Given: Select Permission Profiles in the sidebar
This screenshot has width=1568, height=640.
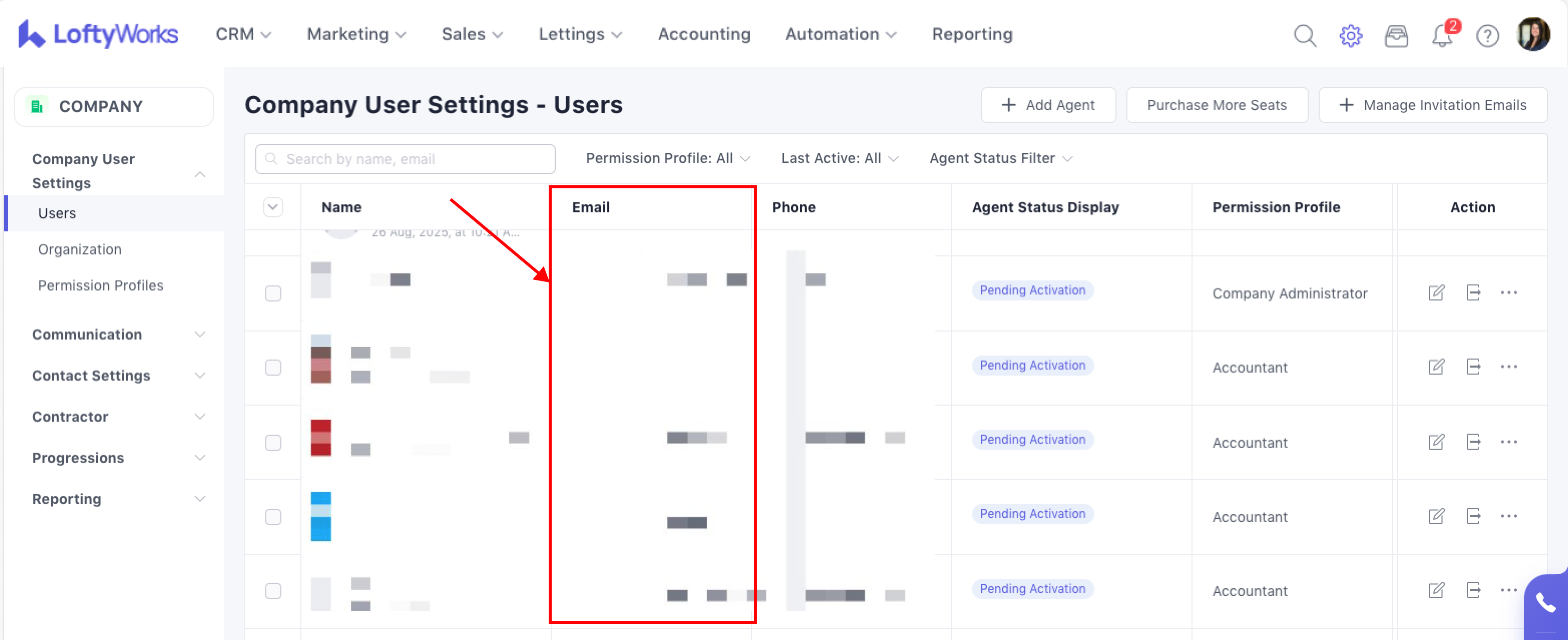Looking at the screenshot, I should click(101, 285).
